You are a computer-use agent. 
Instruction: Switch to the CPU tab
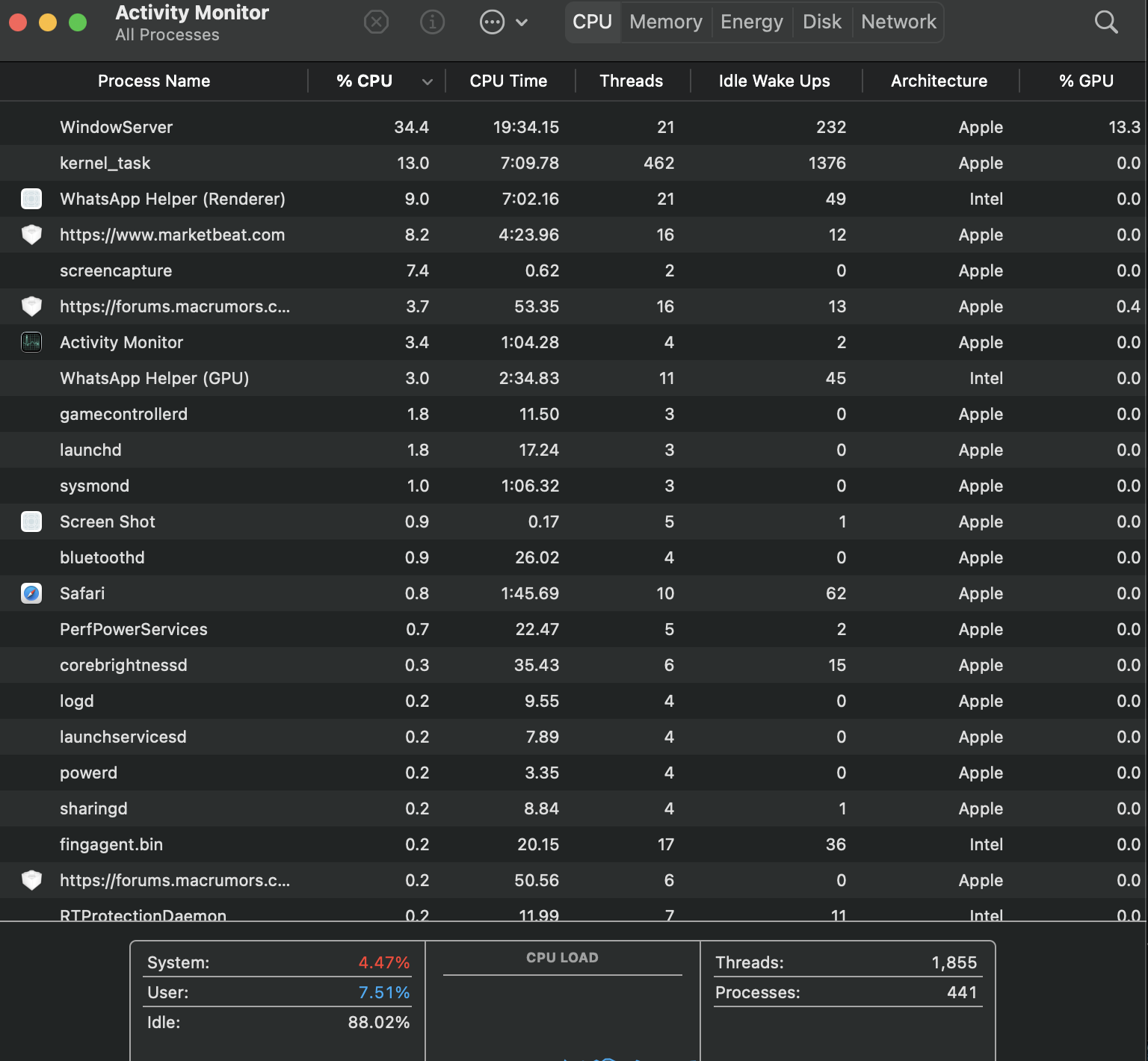tap(593, 22)
